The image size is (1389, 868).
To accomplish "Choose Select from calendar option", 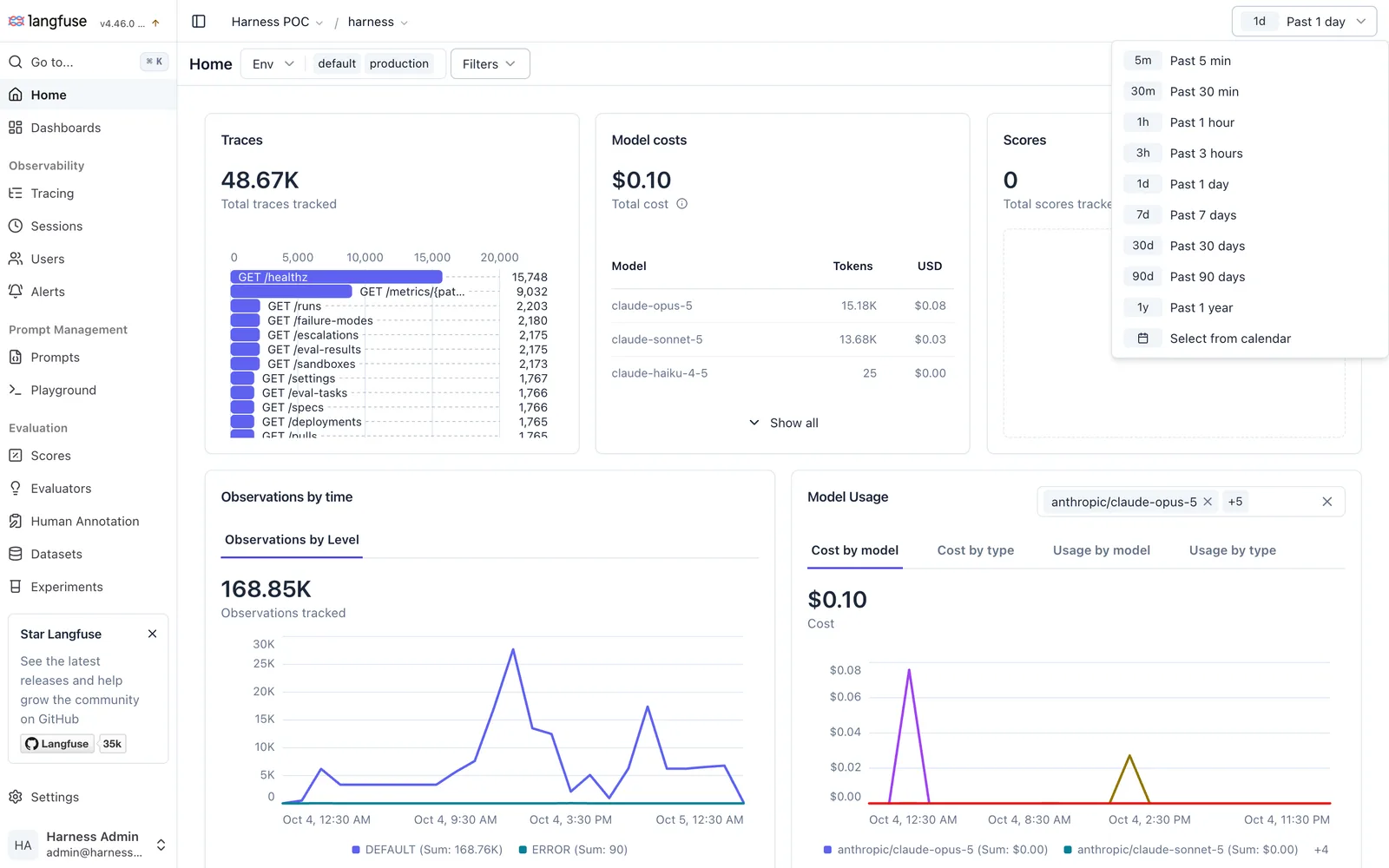I will (1249, 339).
